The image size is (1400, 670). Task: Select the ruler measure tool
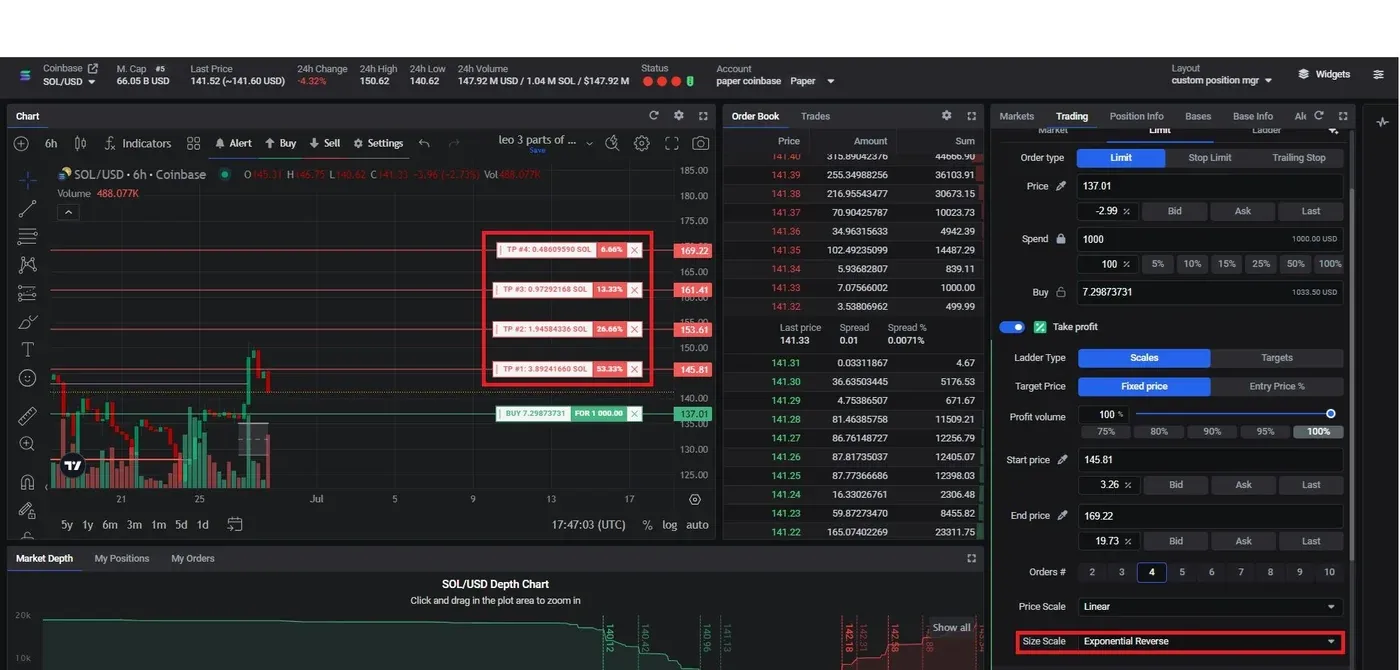point(27,415)
